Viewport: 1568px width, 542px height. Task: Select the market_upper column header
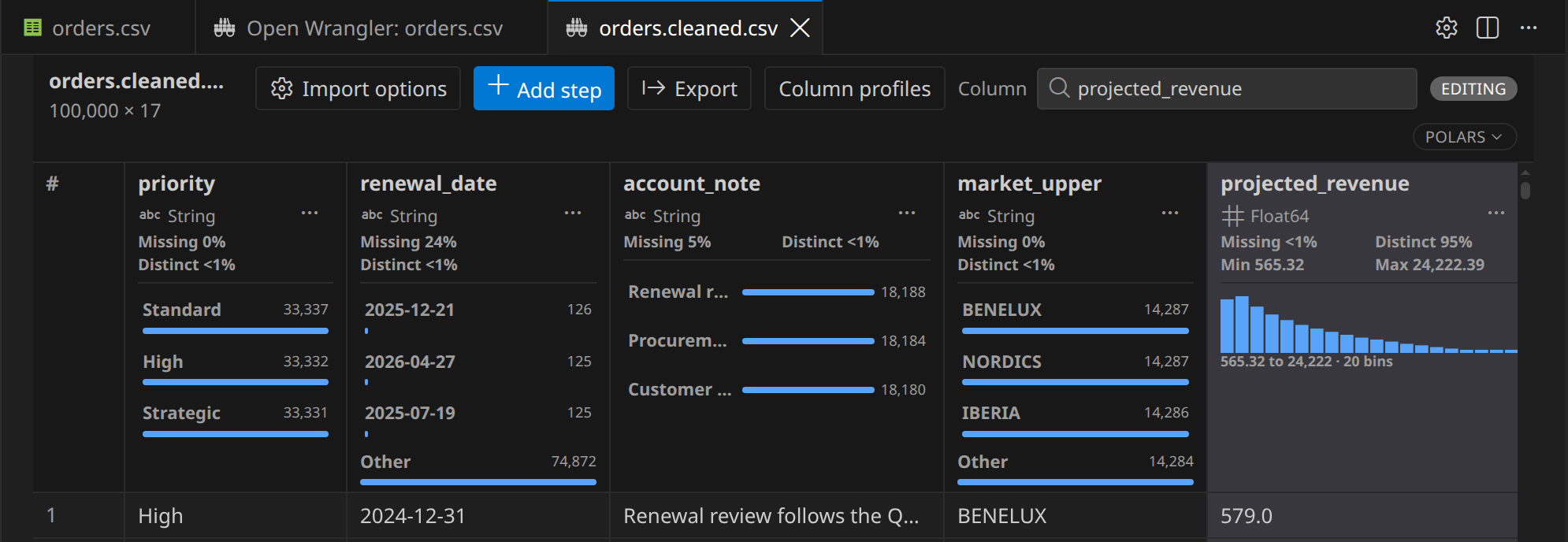coord(1029,184)
